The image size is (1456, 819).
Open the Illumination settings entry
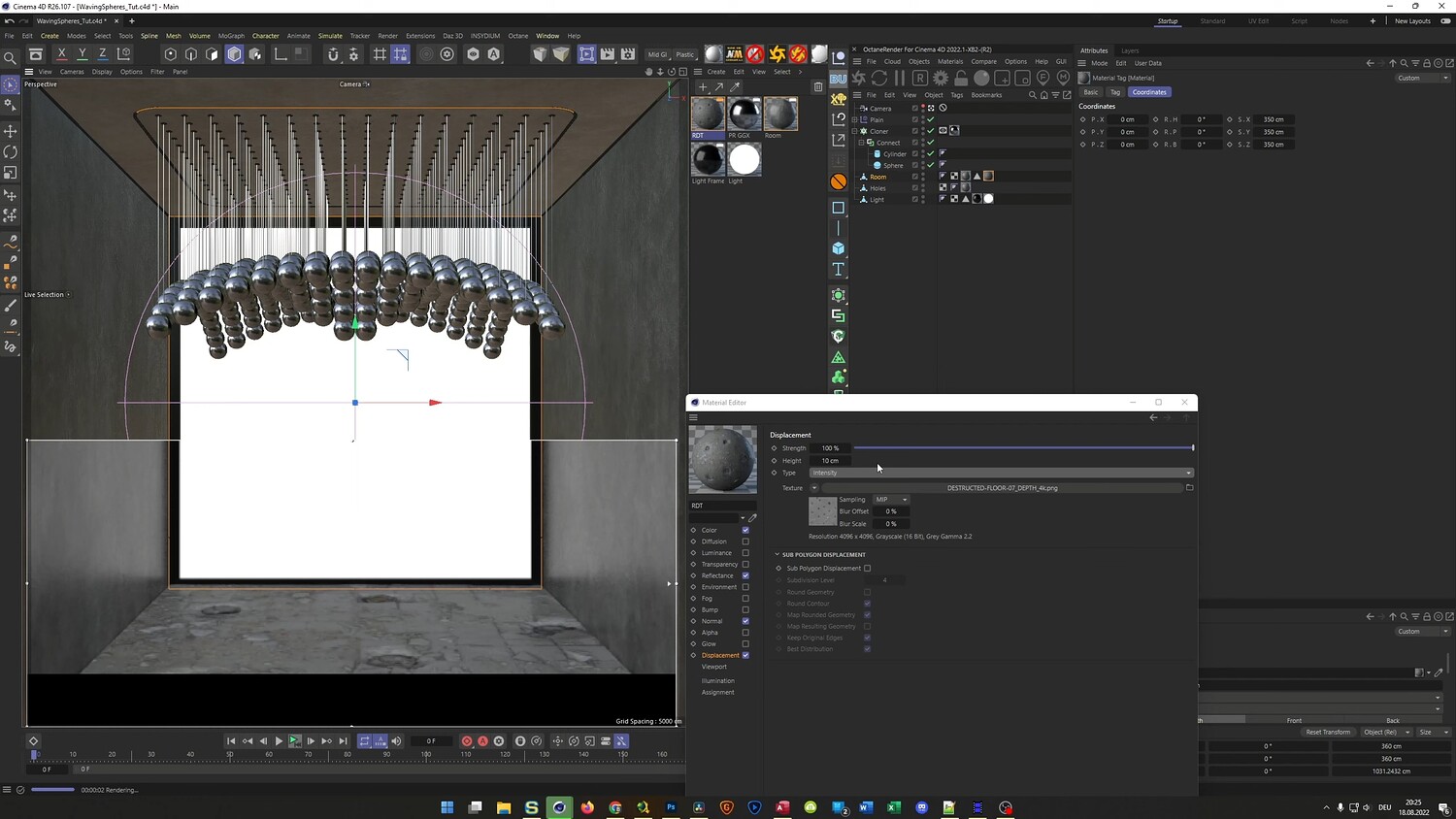coord(718,681)
